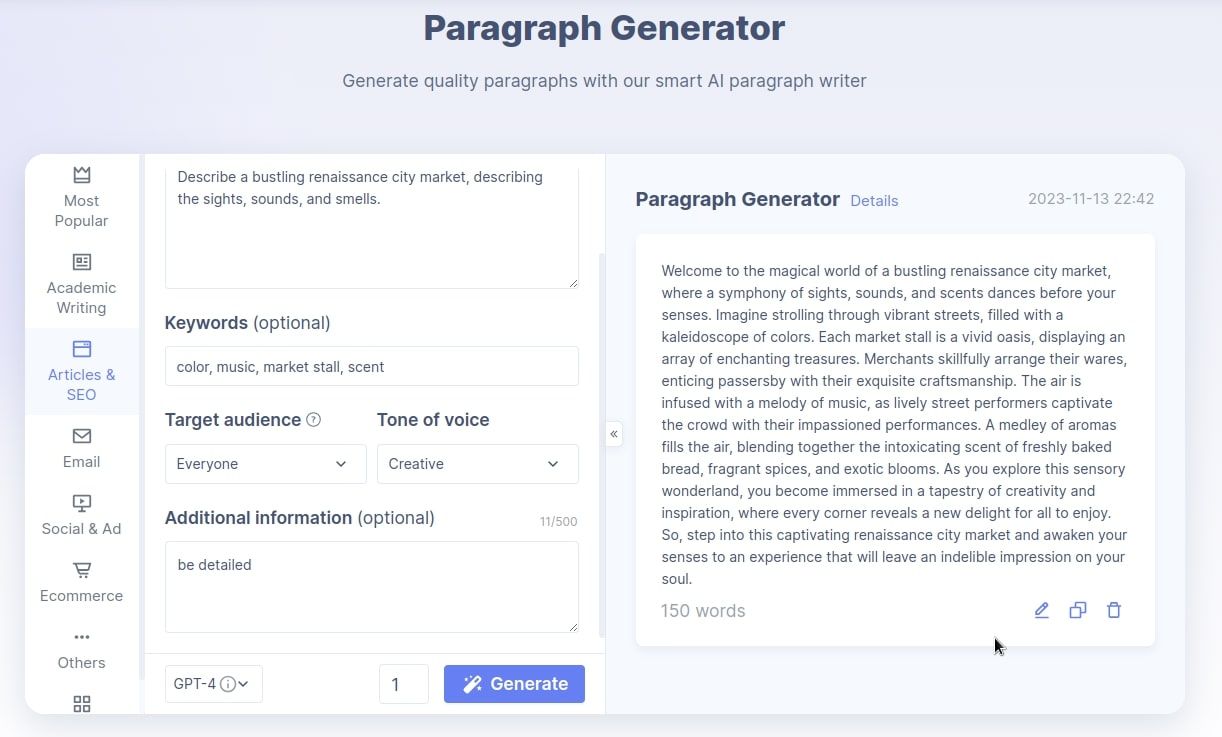Open the Others three-dots category
The image size is (1222, 737).
[82, 637]
